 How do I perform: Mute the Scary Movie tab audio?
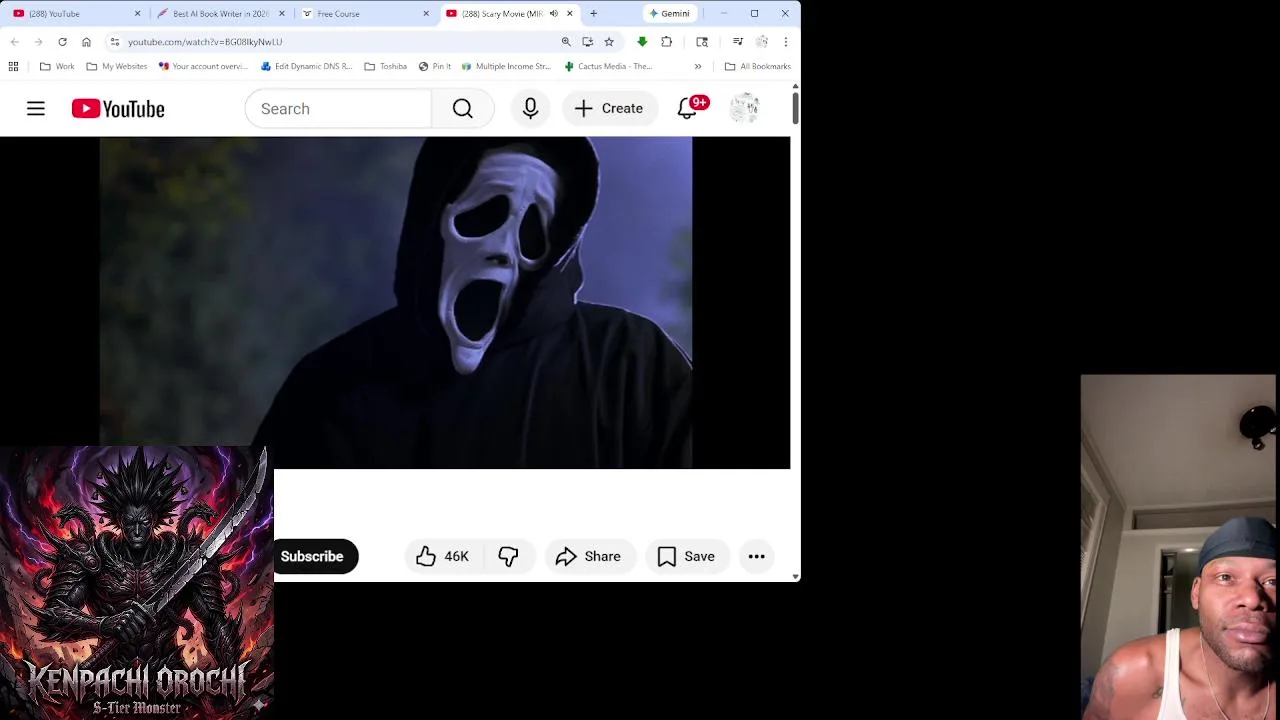click(x=553, y=14)
